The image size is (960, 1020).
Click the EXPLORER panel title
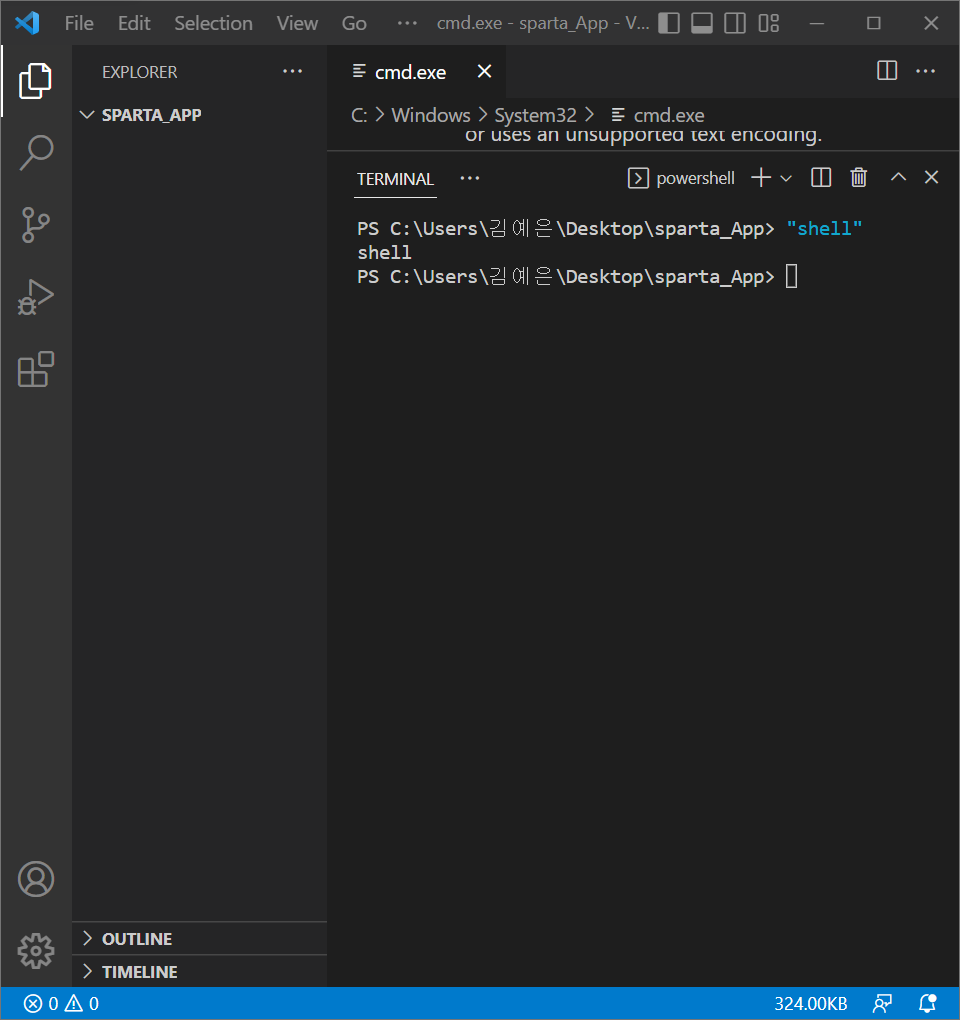[139, 72]
